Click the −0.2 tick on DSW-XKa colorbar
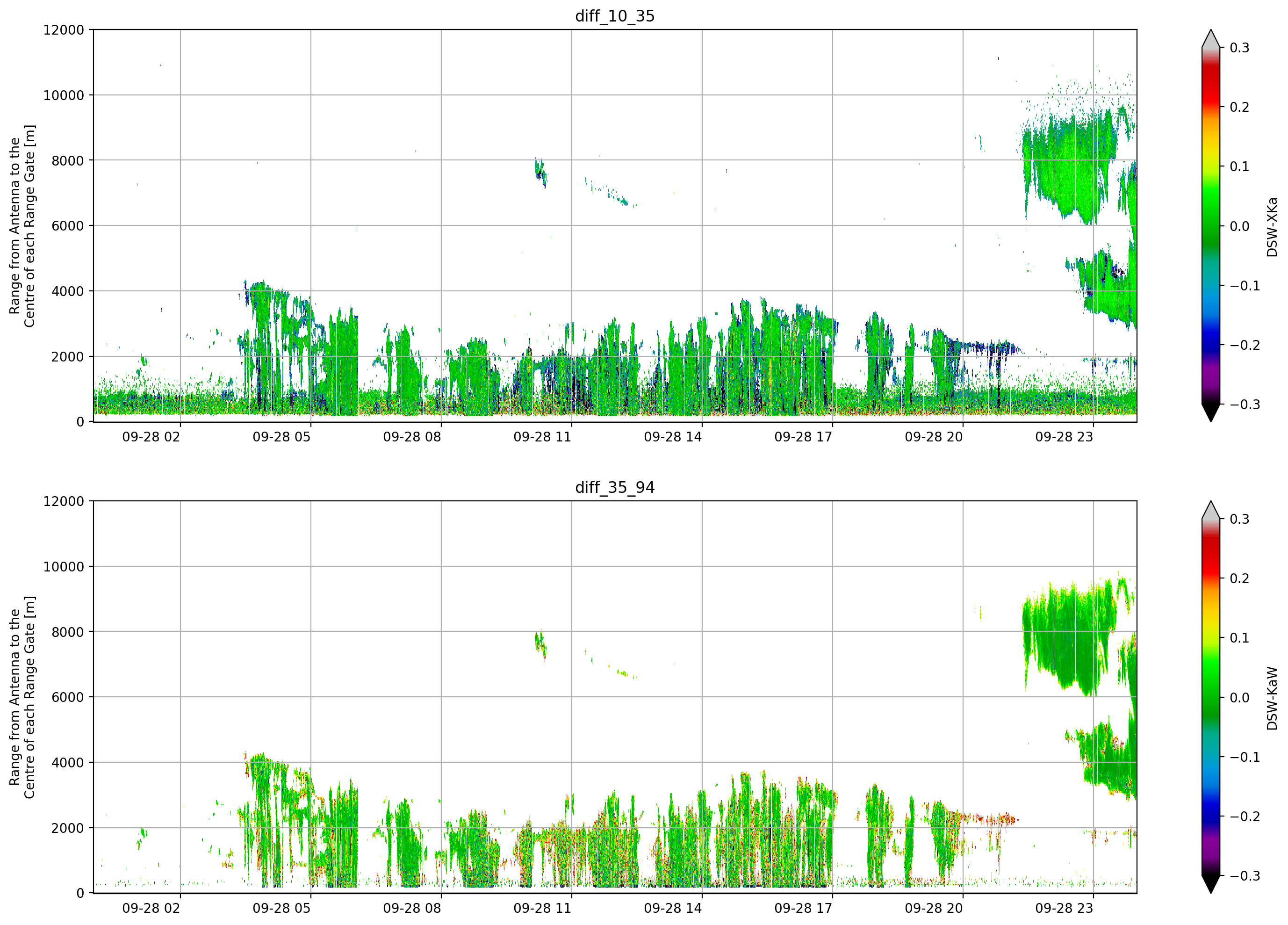Viewport: 1288px width, 925px height. (1245, 345)
